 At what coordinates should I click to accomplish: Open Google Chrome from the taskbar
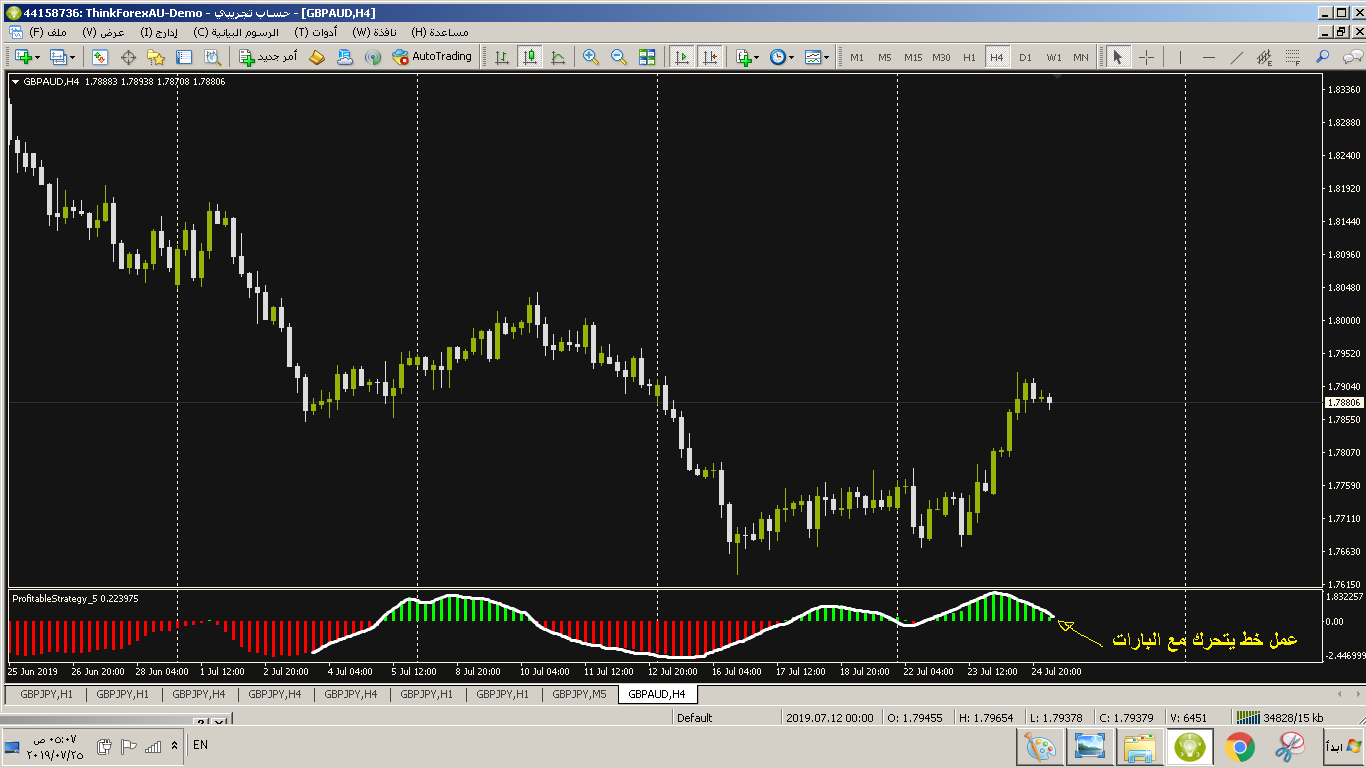1240,746
